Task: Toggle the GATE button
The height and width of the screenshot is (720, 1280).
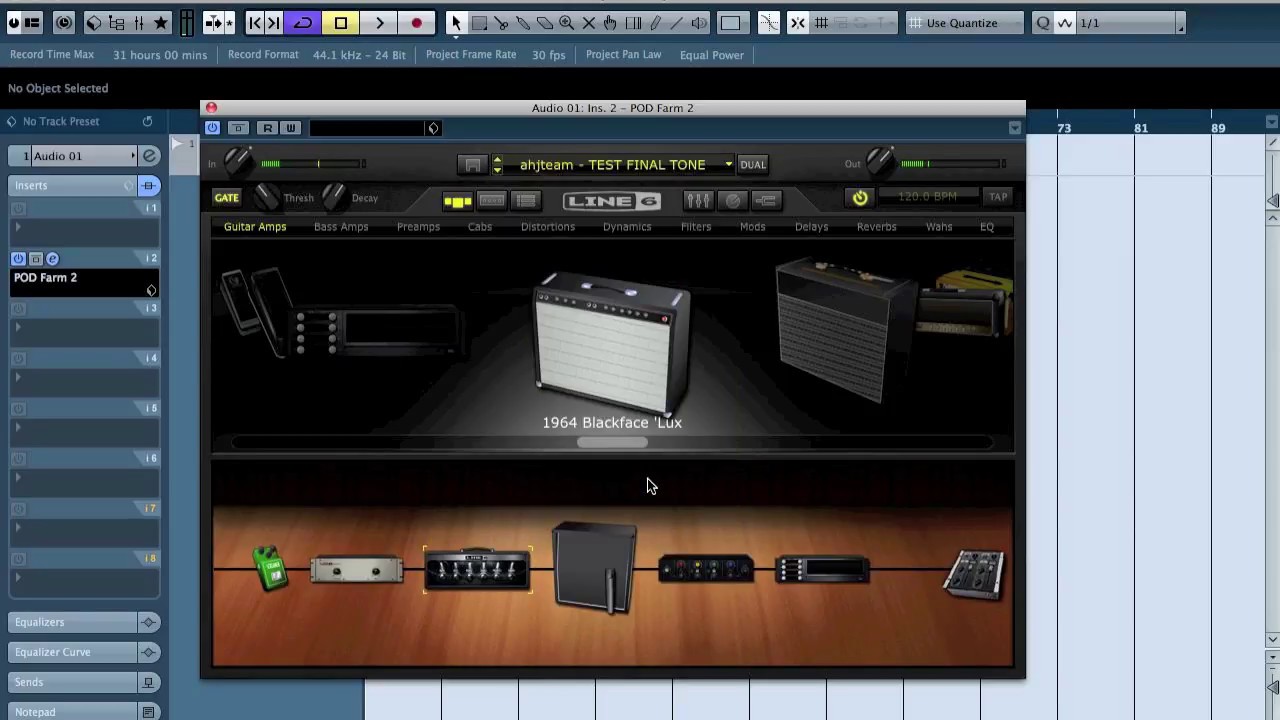Action: coord(227,198)
